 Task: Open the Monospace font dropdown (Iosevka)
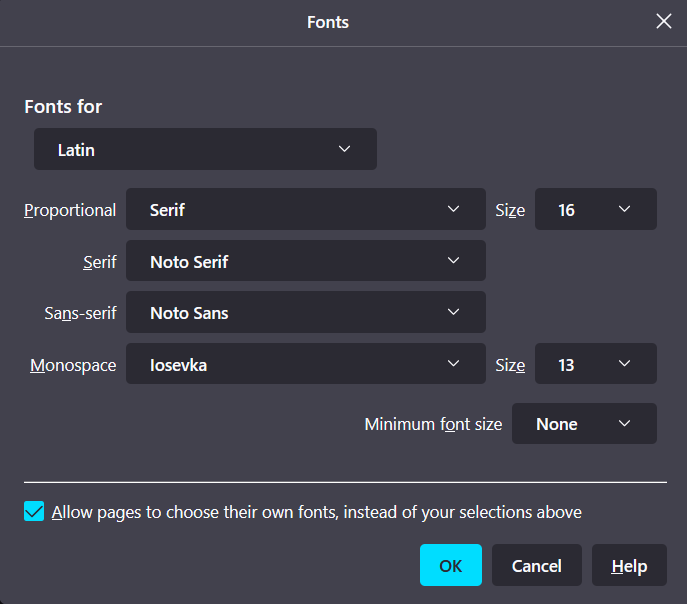point(305,365)
